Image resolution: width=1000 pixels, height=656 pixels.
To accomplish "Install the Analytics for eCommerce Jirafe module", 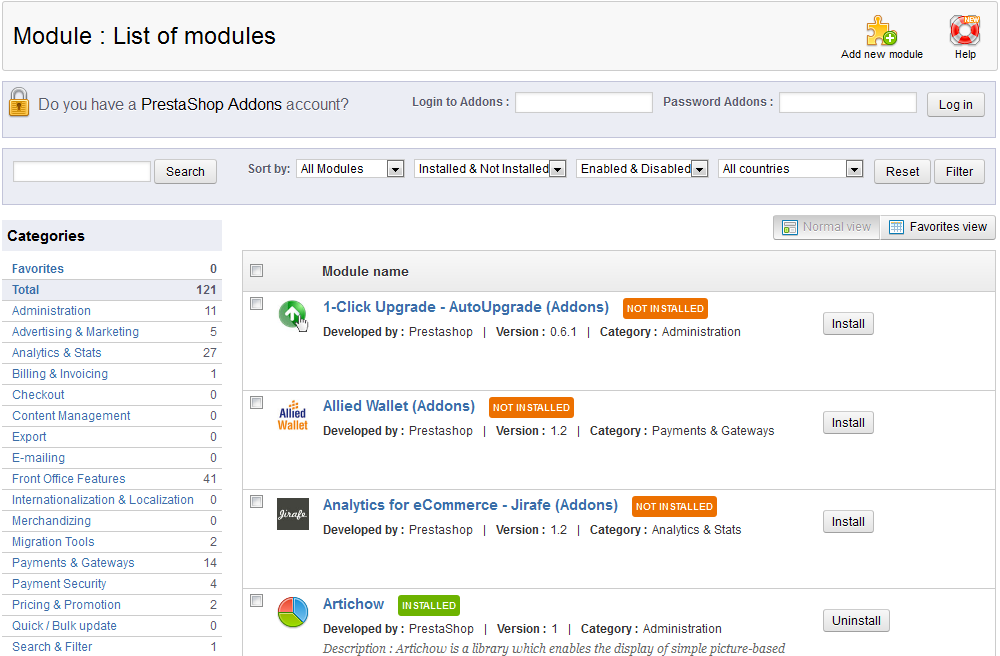I will [x=848, y=521].
